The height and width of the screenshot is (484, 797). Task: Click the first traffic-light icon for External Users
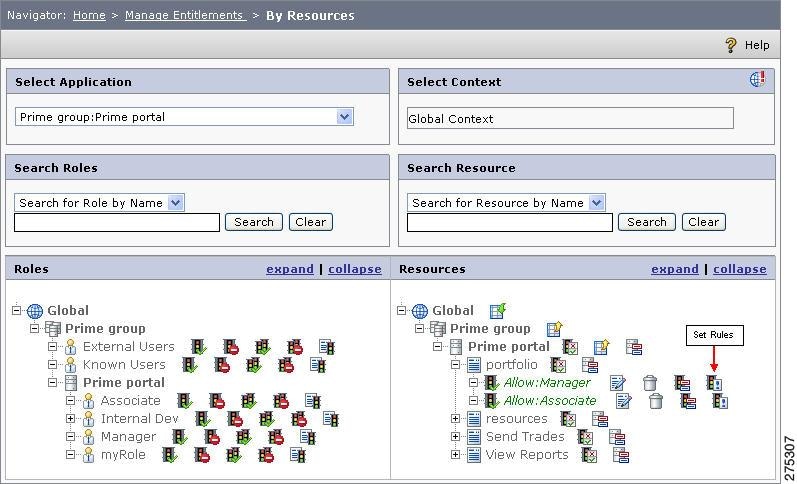point(199,347)
